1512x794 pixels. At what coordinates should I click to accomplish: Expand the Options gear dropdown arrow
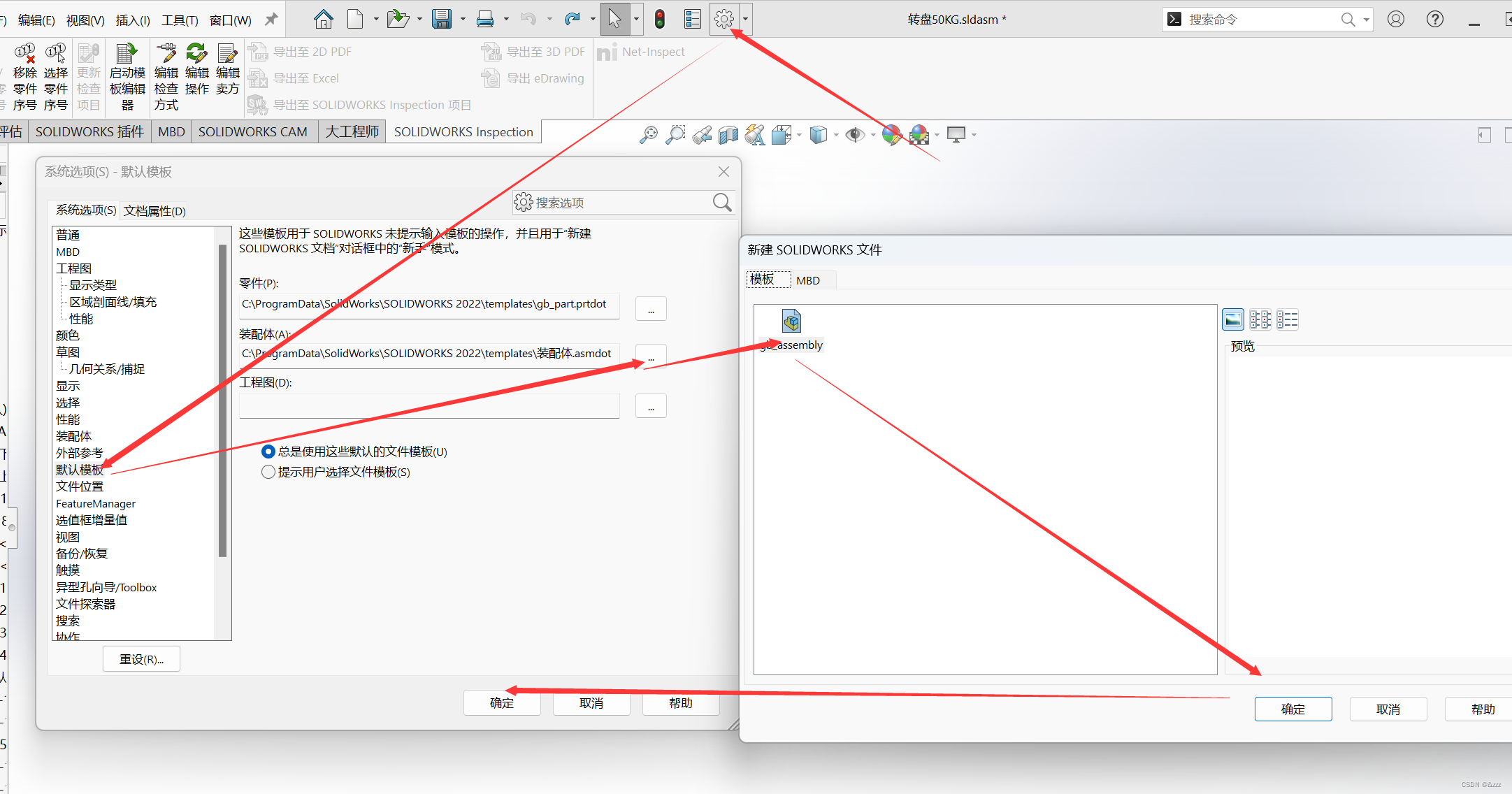point(745,20)
